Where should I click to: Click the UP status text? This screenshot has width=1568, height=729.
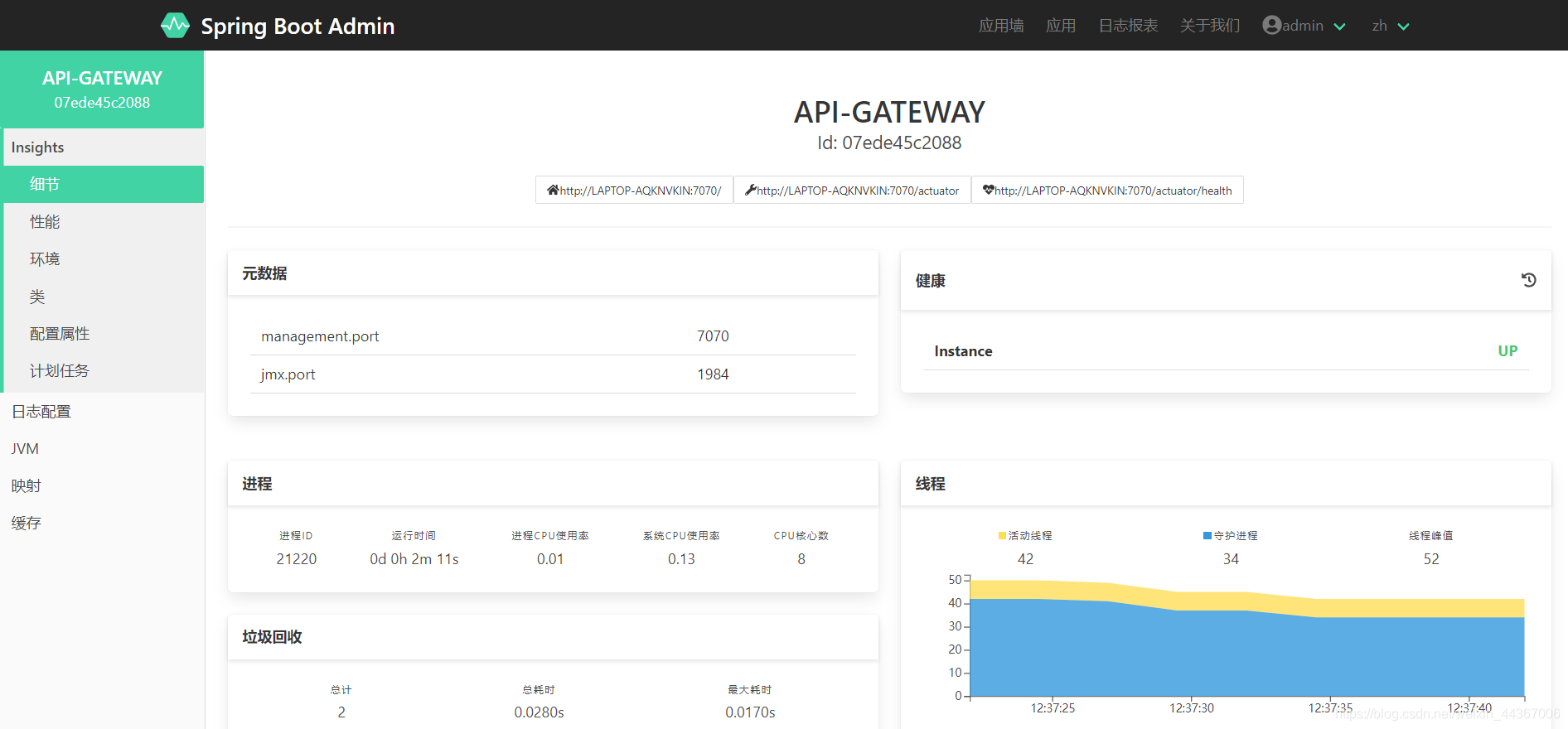pos(1508,351)
